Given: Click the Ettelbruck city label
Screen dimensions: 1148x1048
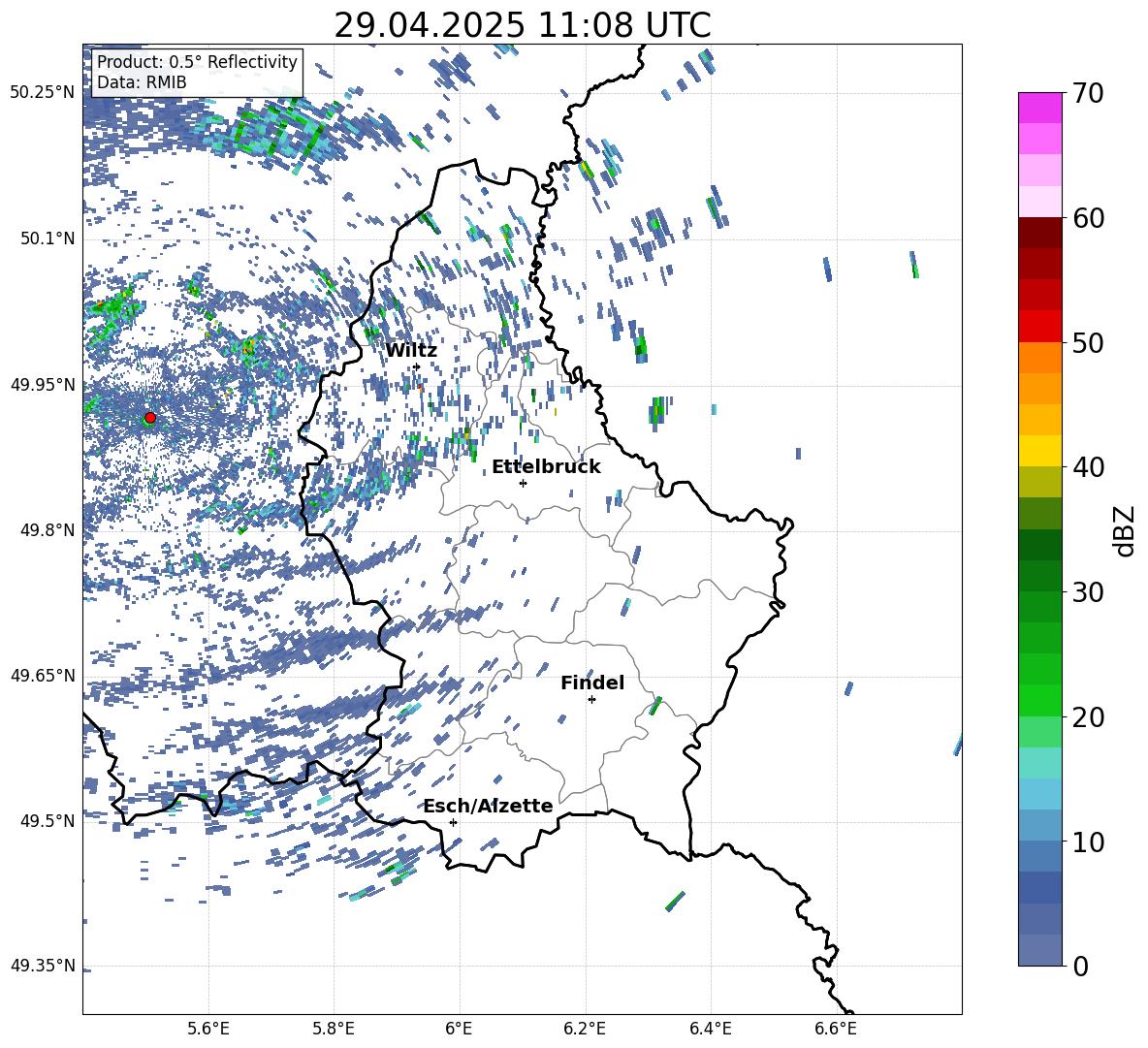Looking at the screenshot, I should 546,467.
